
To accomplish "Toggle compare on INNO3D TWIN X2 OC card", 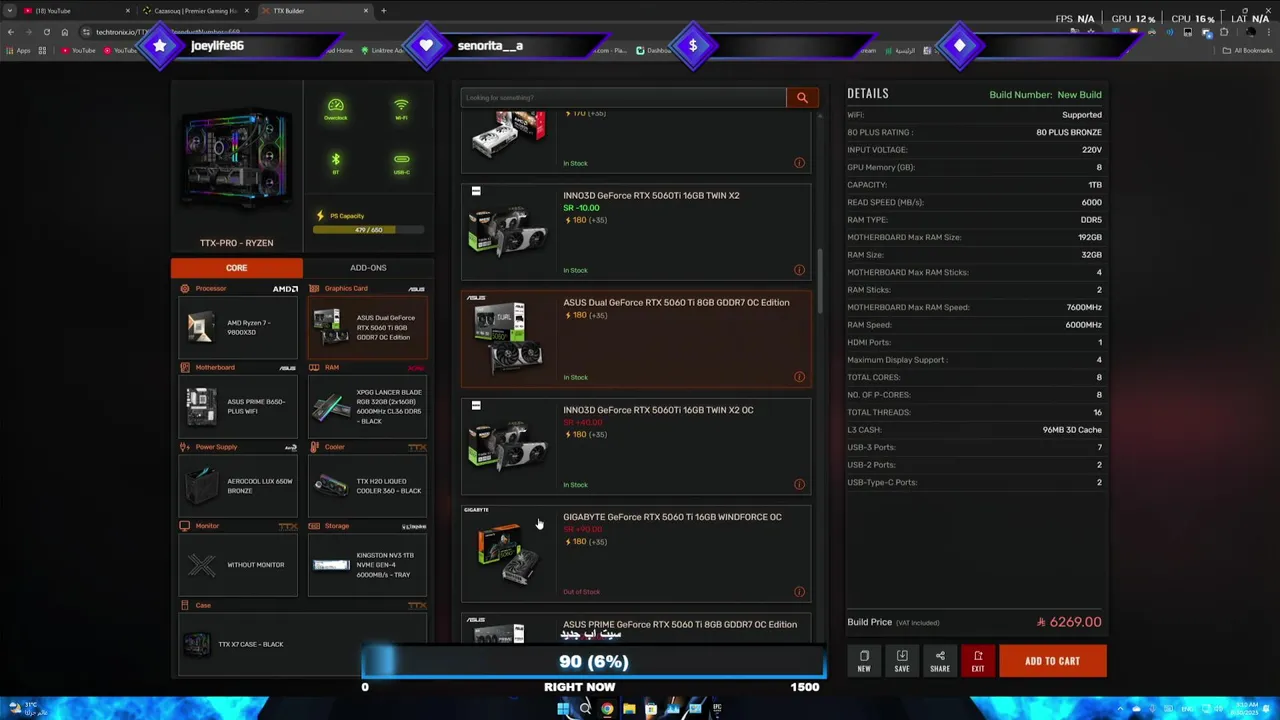I will coord(476,405).
